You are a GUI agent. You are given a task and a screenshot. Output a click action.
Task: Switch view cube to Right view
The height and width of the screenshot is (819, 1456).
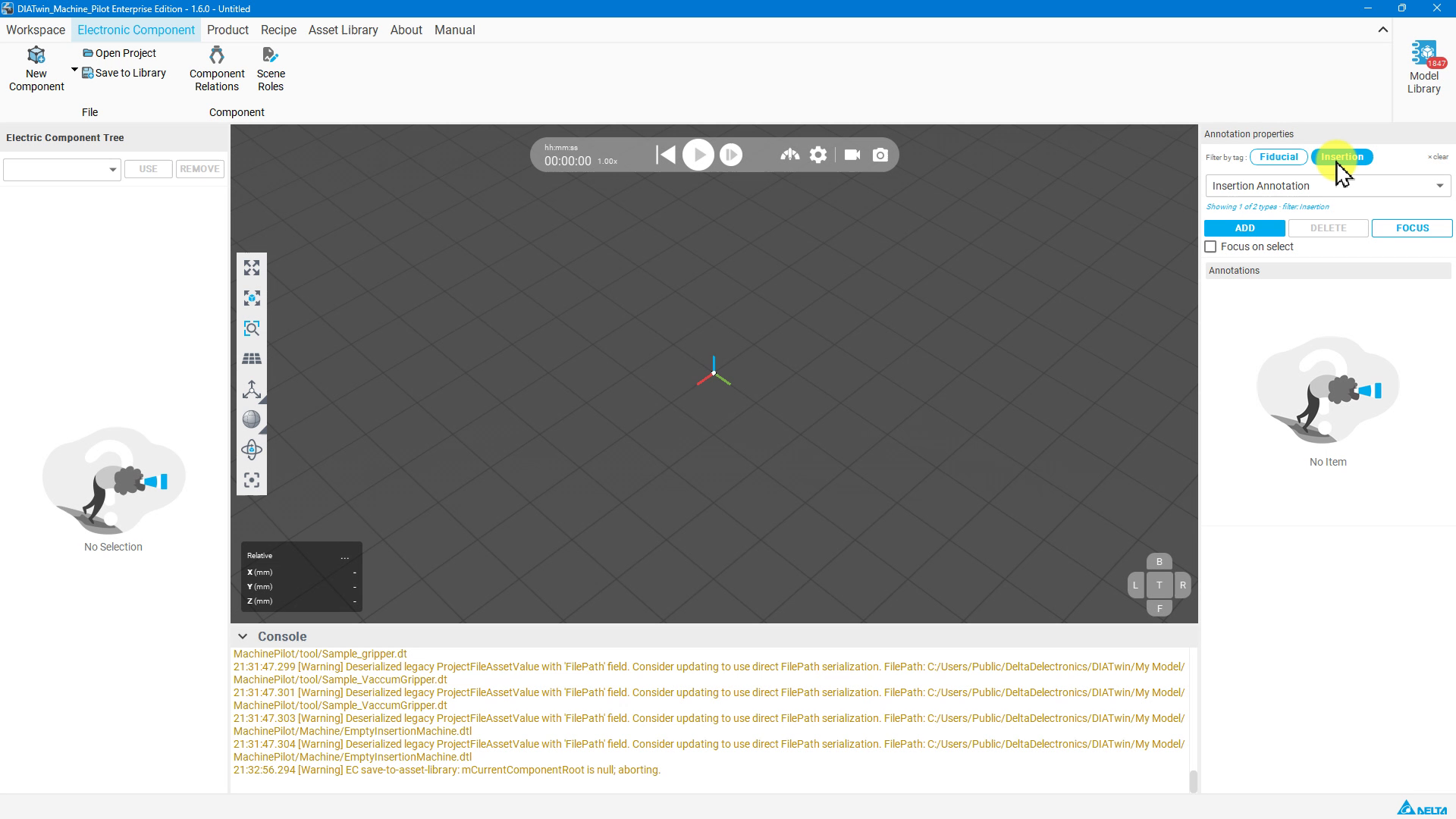point(1182,585)
